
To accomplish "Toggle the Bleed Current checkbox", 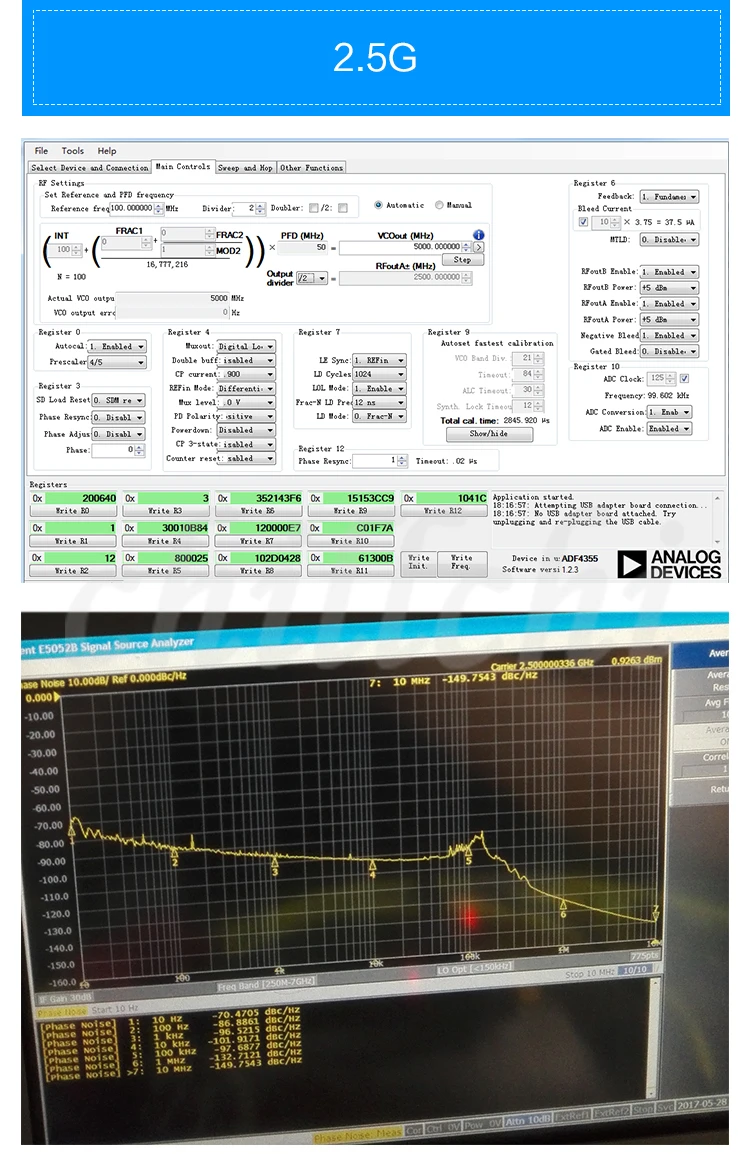I will click(584, 222).
